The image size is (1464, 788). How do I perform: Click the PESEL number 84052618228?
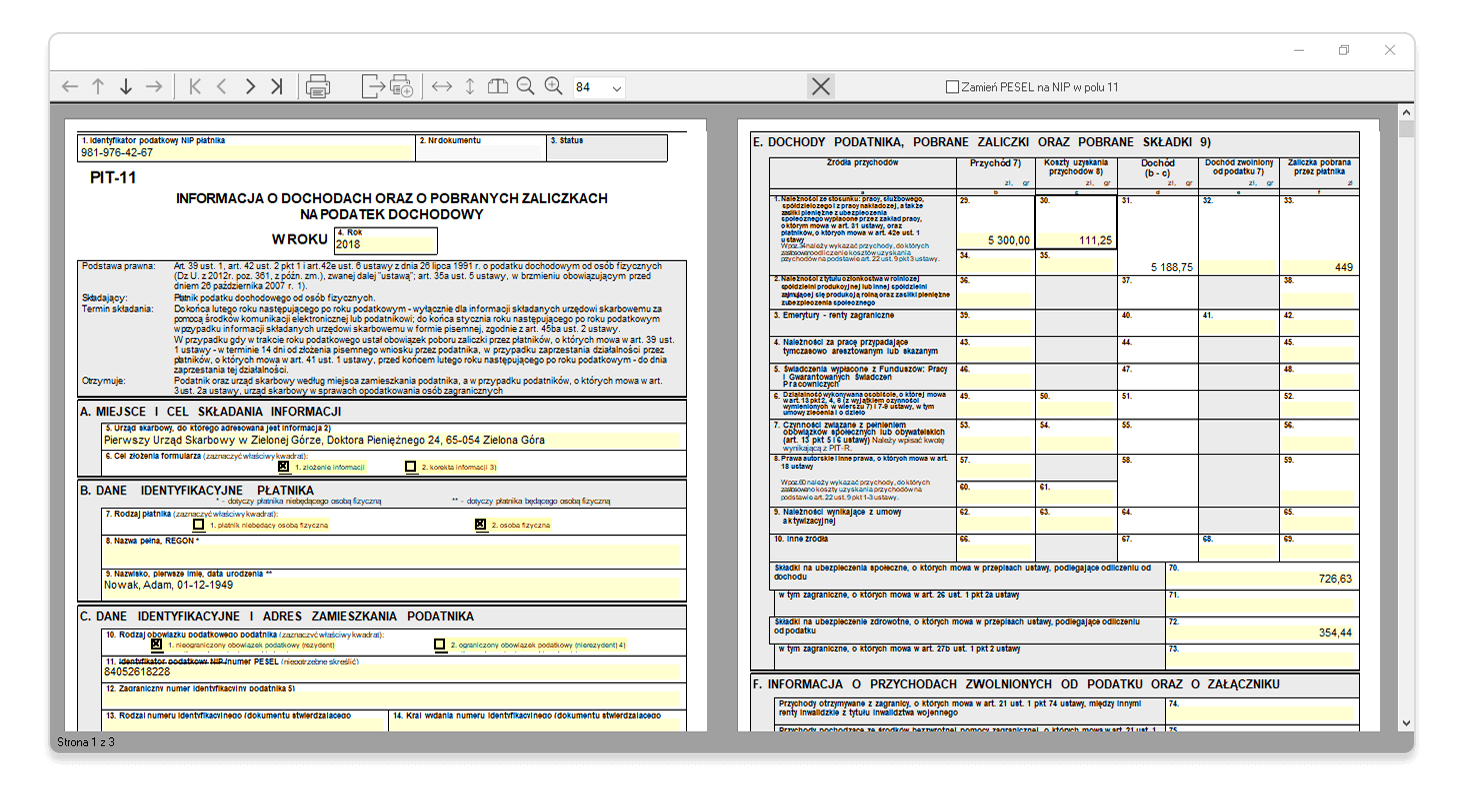pos(139,673)
